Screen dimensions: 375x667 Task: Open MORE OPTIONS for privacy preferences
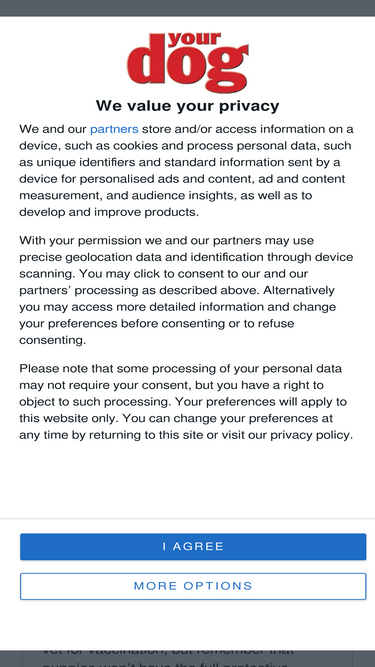coord(193,586)
